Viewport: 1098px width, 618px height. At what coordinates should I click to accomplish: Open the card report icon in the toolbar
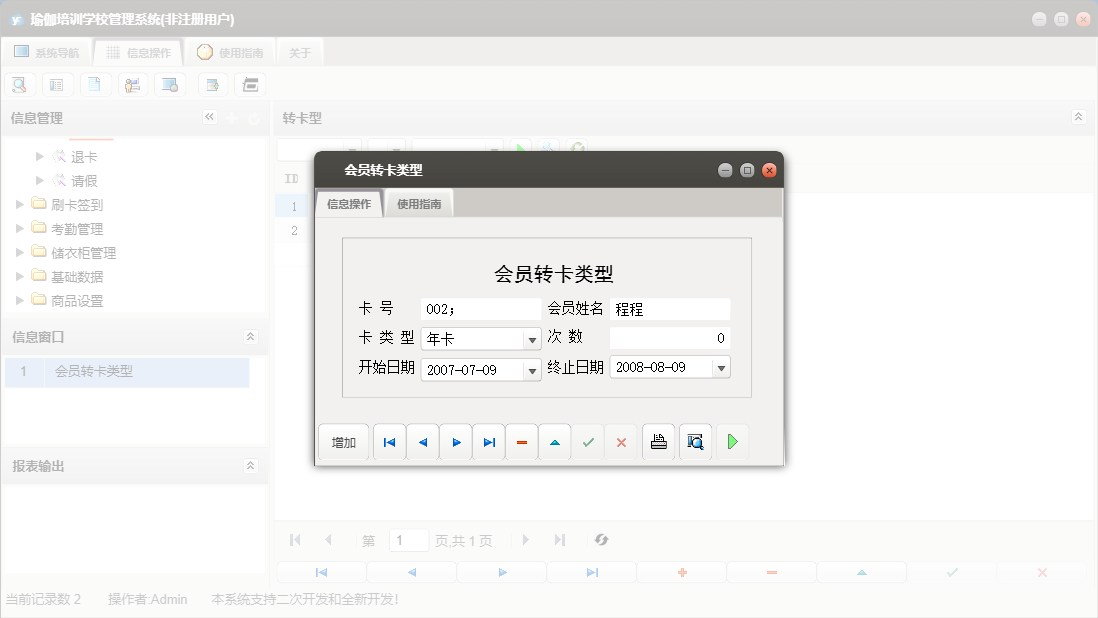57,84
